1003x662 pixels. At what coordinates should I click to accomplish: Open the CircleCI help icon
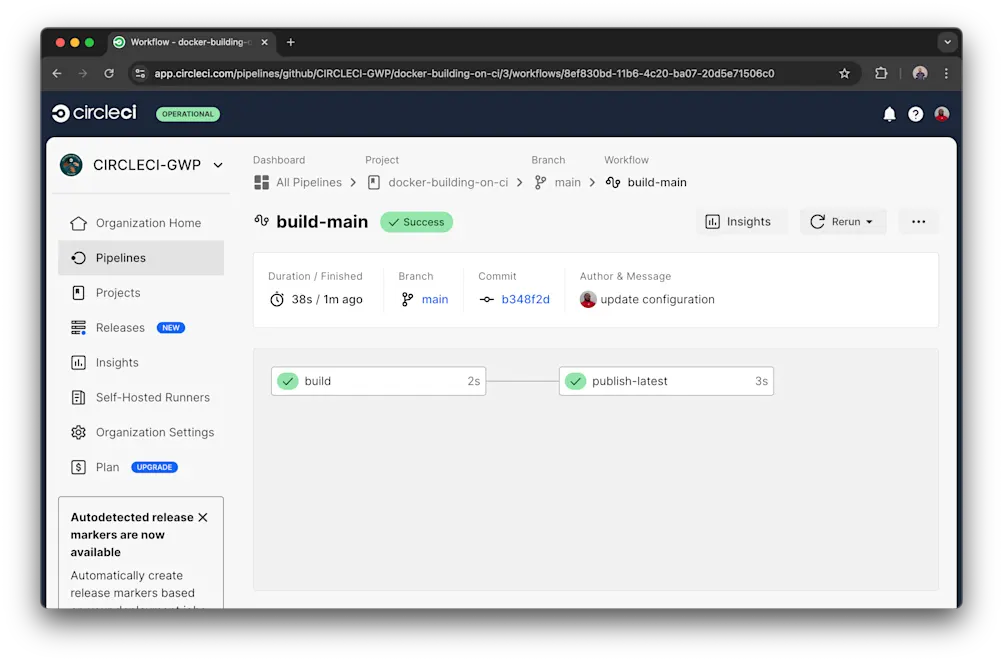tap(915, 114)
